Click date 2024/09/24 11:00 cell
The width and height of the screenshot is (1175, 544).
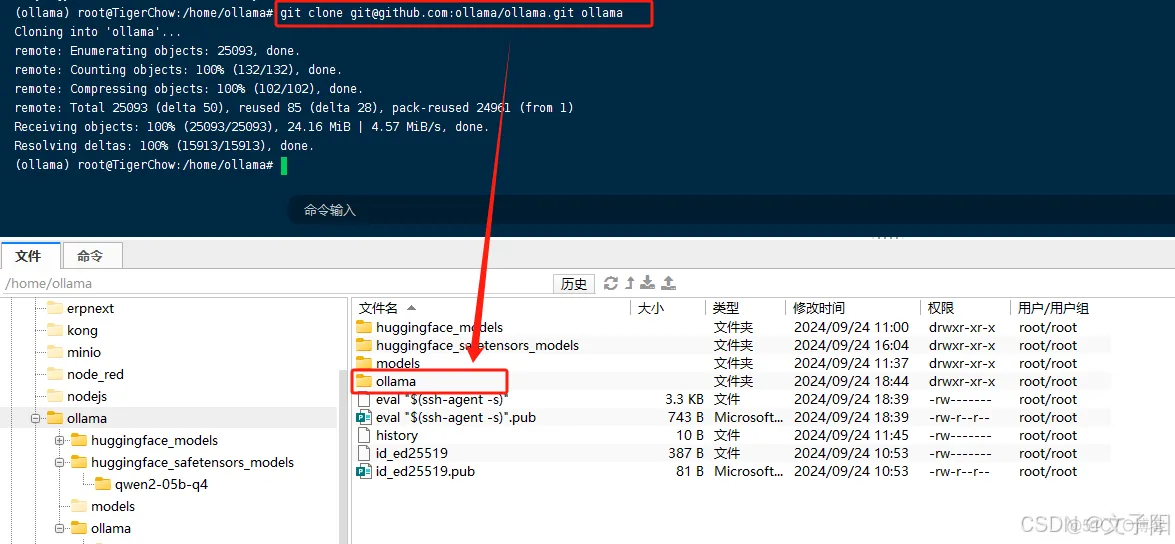(851, 327)
